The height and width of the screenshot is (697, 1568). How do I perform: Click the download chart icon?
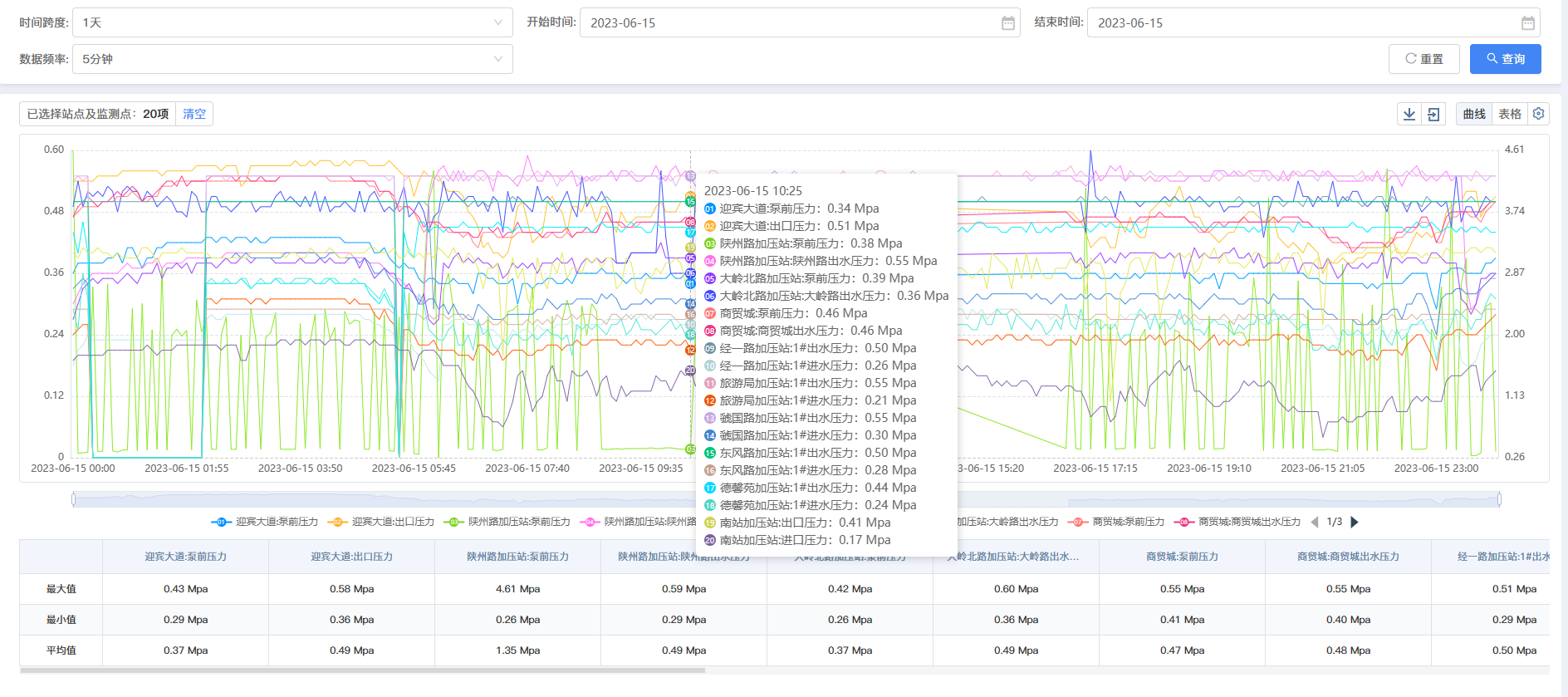[1409, 114]
